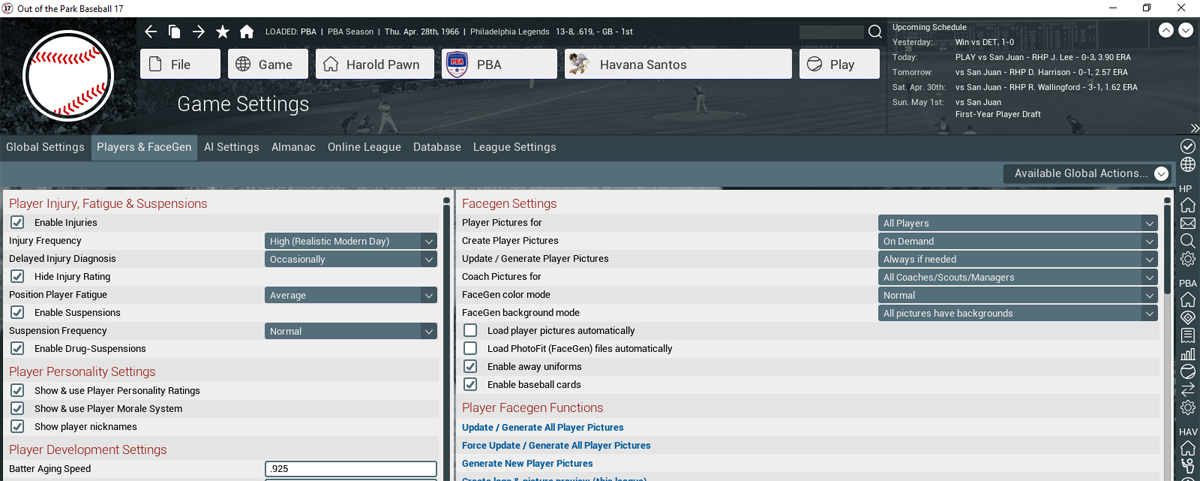1200x481 pixels.
Task: Click the upward arrow in Upcoming Schedule
Action: (x=1166, y=30)
